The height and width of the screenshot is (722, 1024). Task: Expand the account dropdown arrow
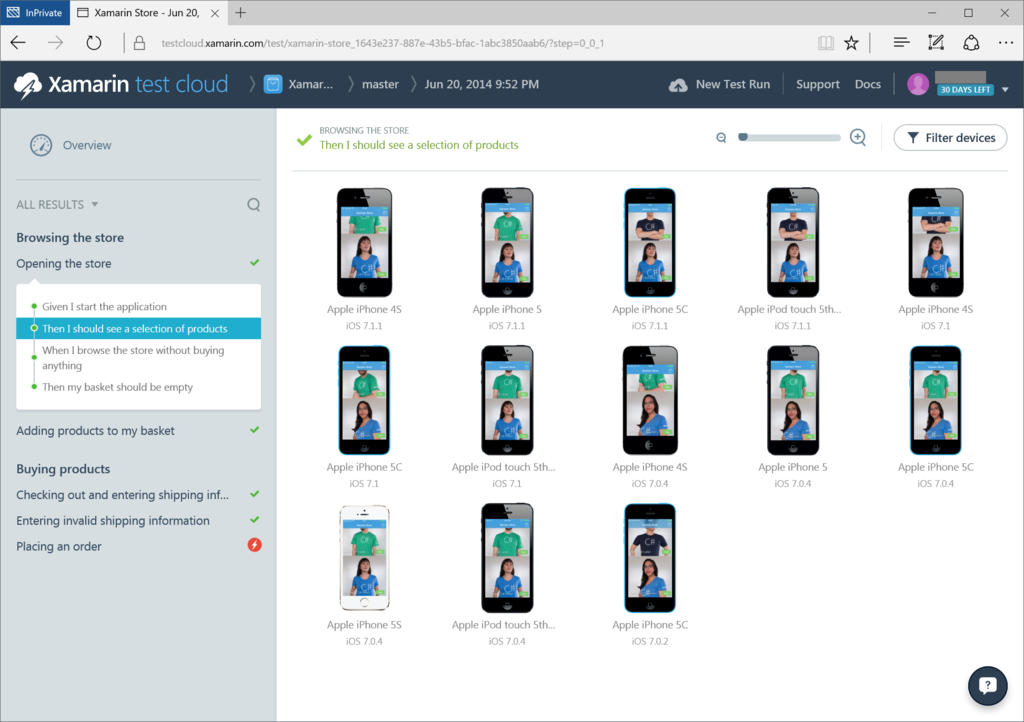[1005, 89]
